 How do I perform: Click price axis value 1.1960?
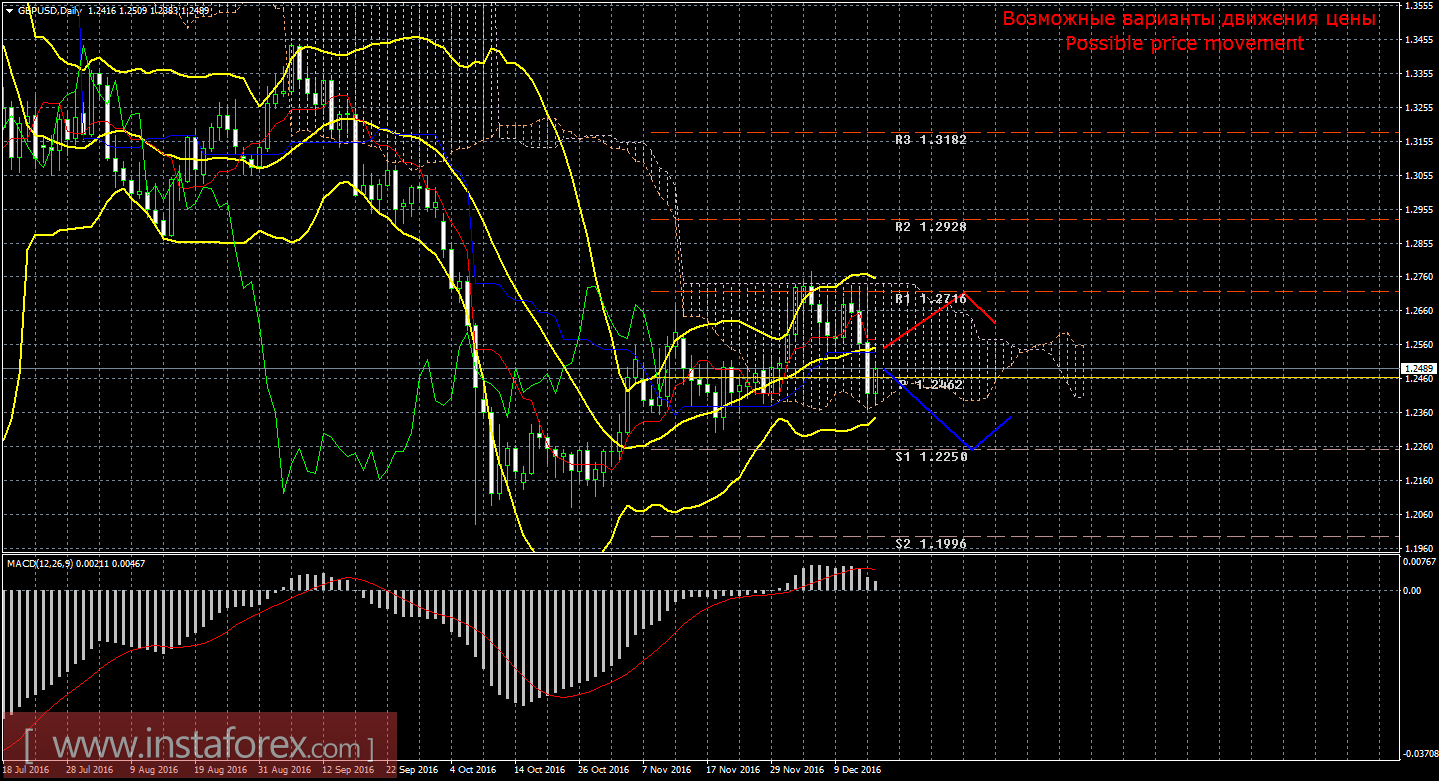pos(1418,549)
